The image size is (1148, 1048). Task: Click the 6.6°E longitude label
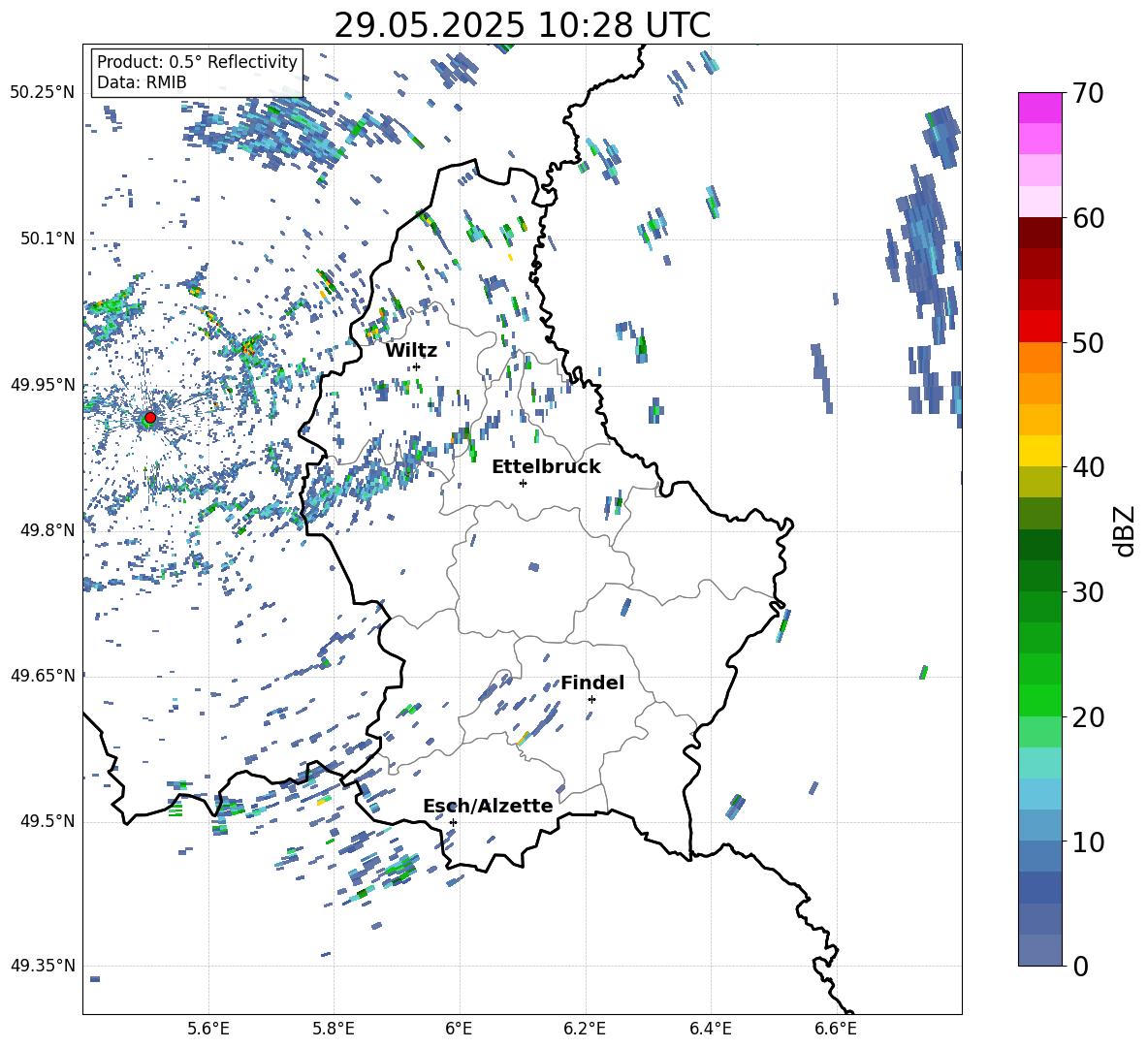836,1029
